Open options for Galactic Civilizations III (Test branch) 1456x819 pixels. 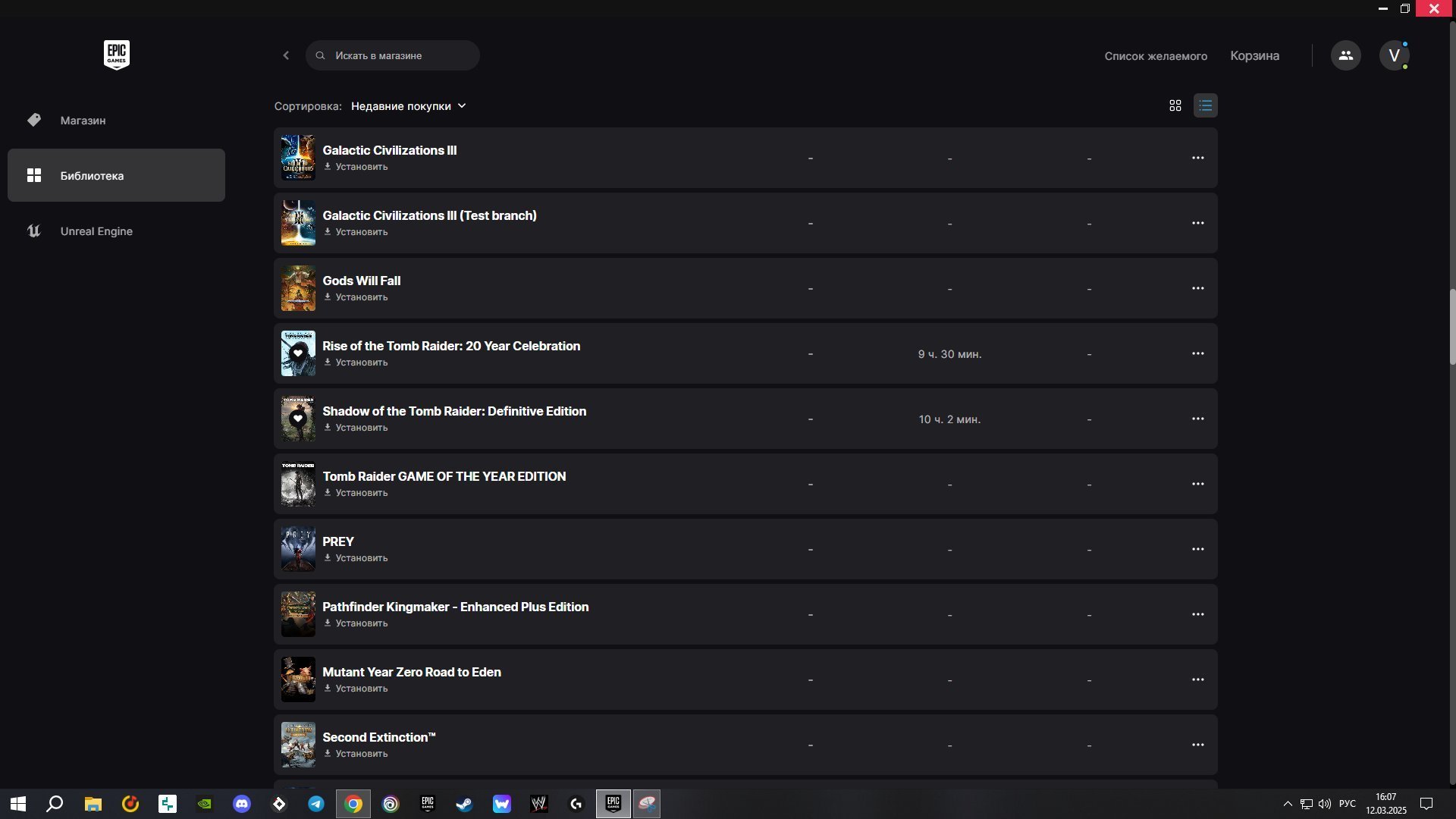click(1197, 223)
